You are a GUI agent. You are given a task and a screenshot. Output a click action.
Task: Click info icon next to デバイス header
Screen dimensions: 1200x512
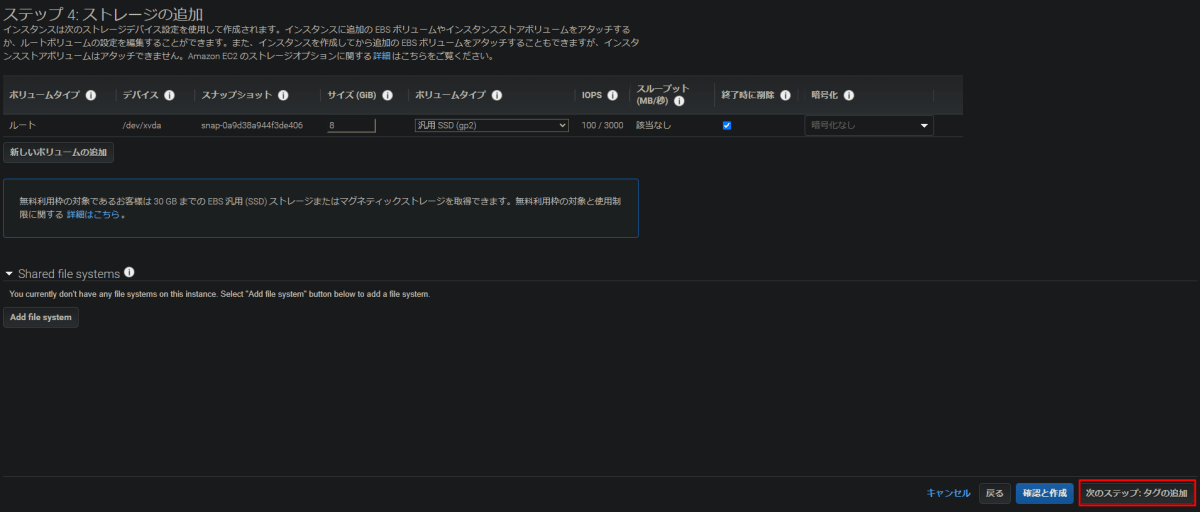click(169, 95)
